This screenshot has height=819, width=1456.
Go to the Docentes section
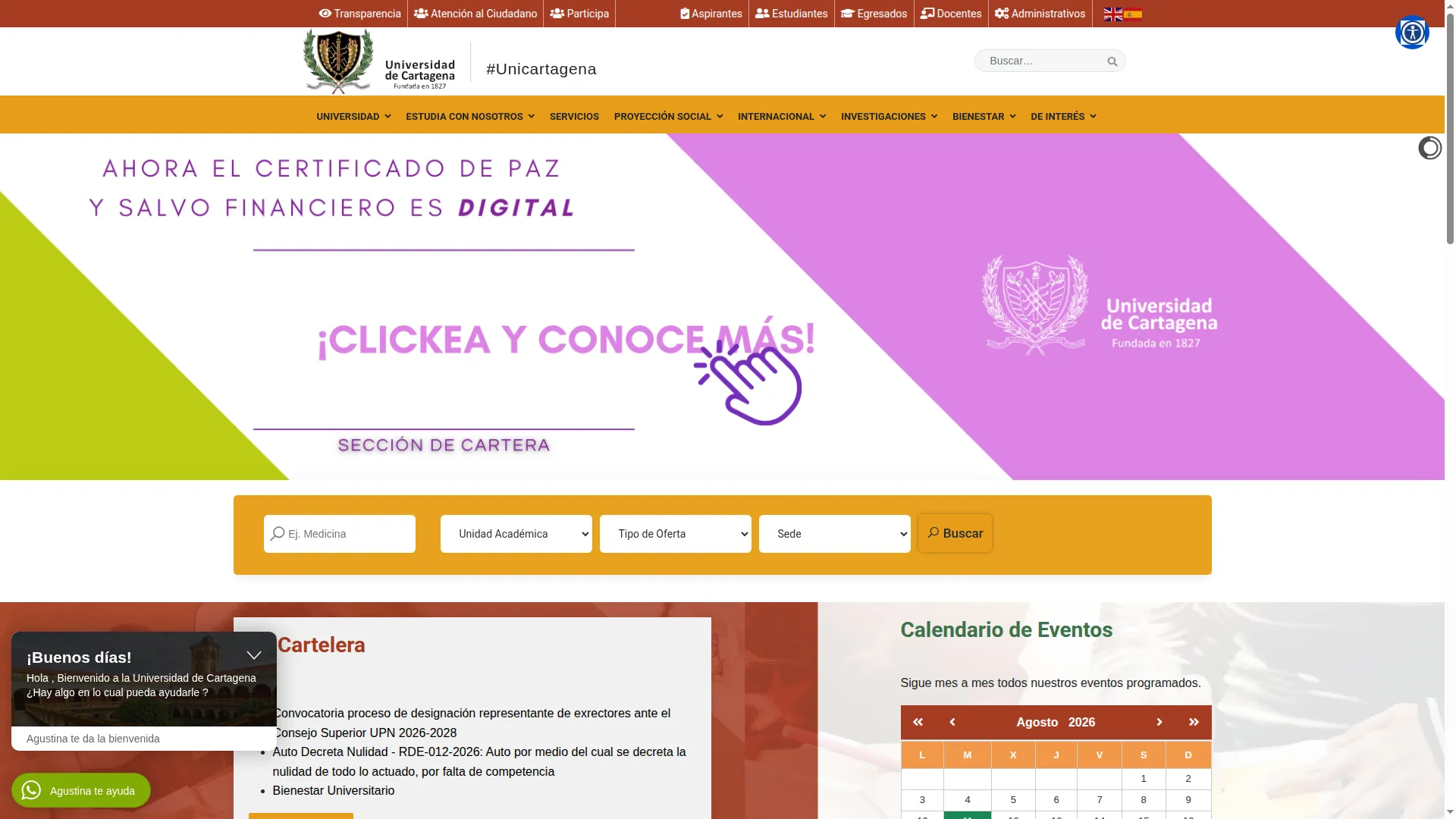[x=951, y=14]
